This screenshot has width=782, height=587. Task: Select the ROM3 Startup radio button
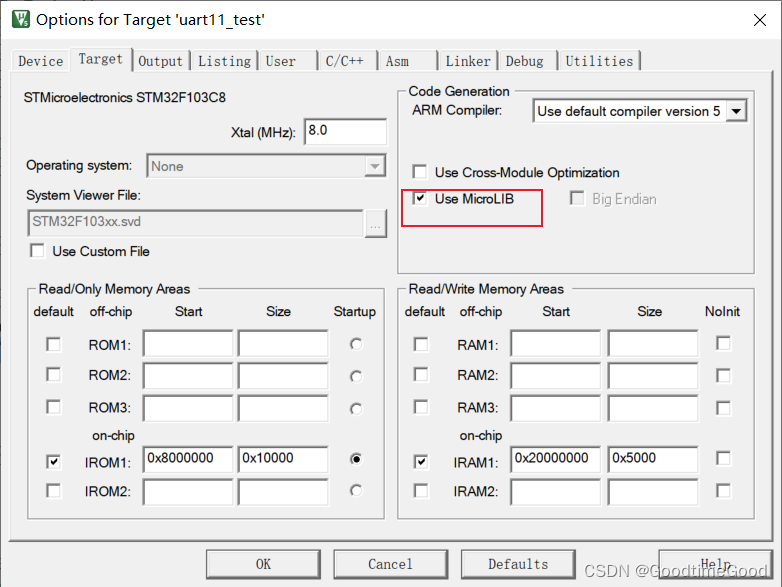pyautogui.click(x=356, y=409)
